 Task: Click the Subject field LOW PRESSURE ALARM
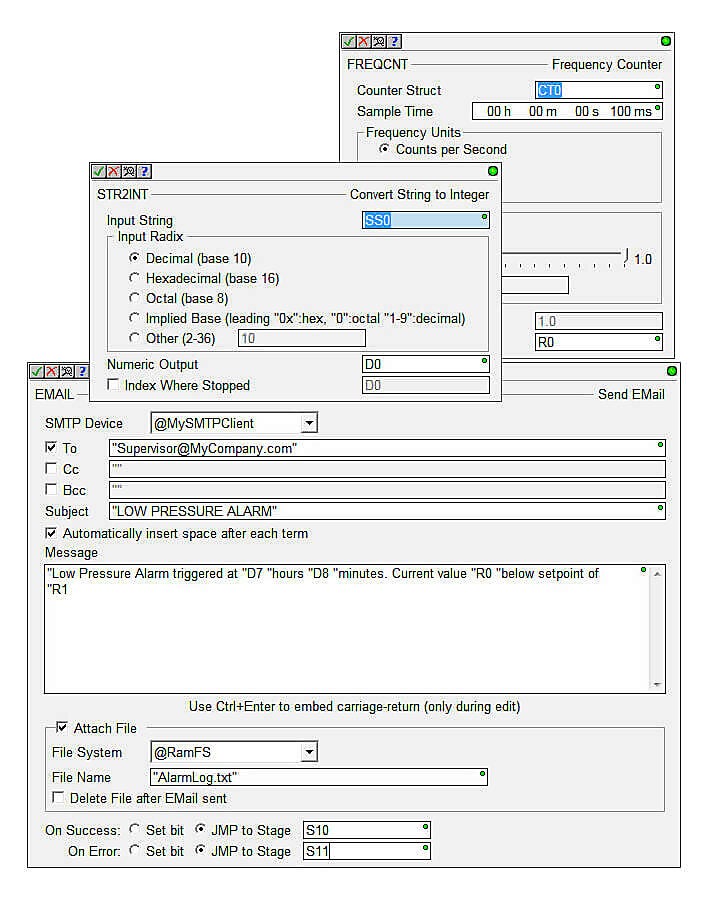tap(387, 511)
